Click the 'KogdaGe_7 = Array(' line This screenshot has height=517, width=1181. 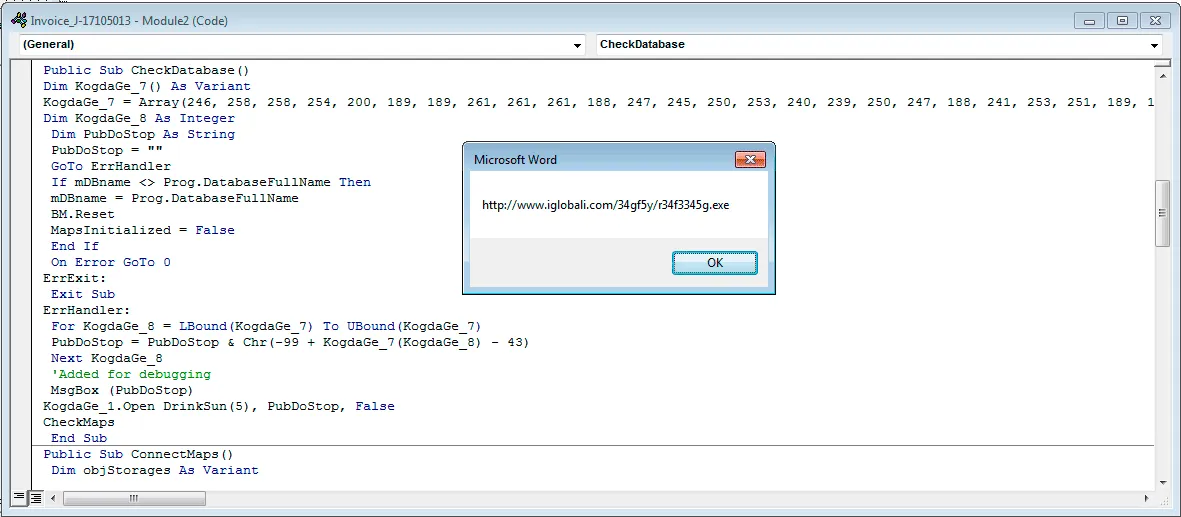(x=599, y=102)
